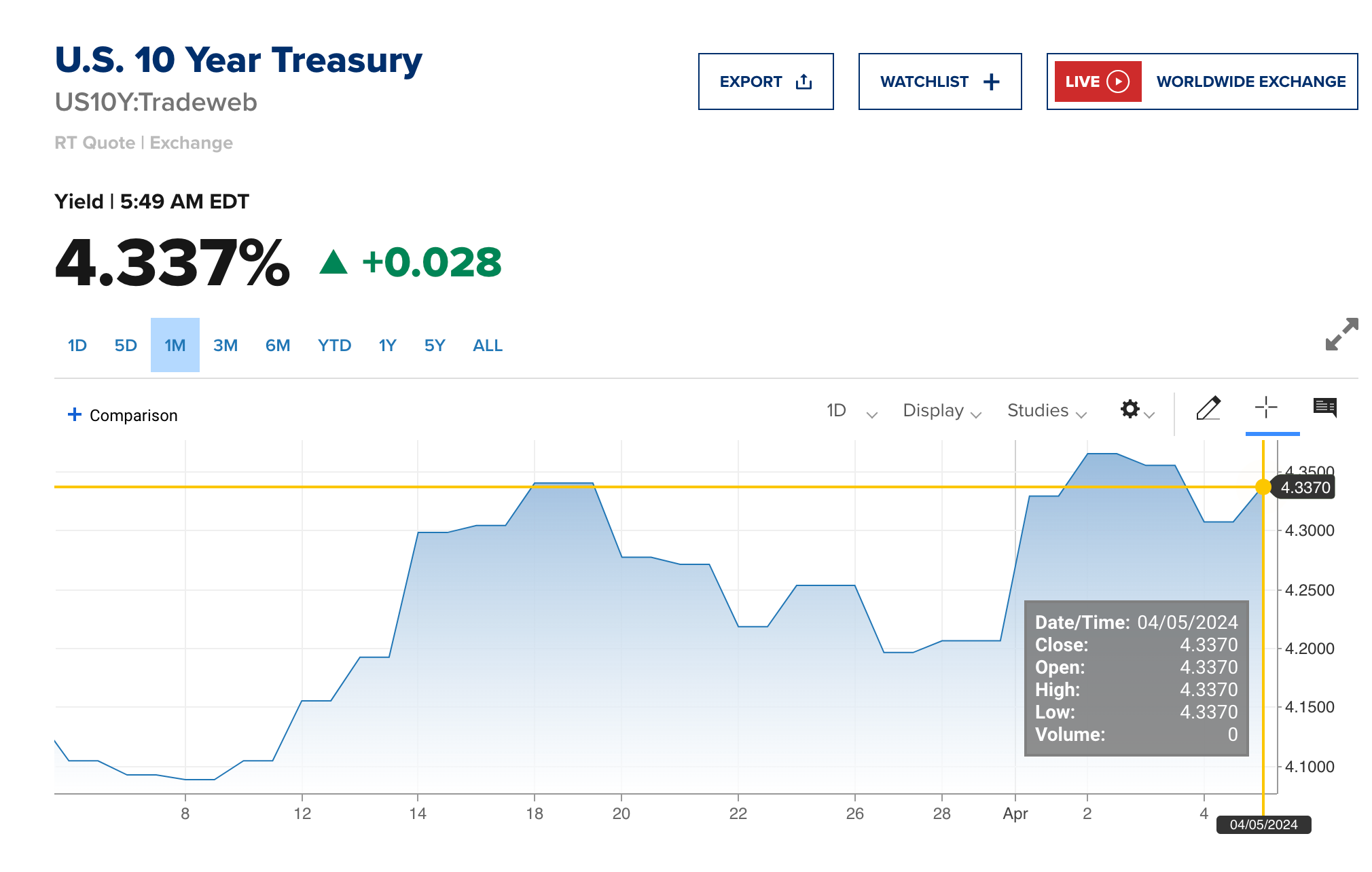
Task: Select the 6M time tab
Action: click(x=276, y=345)
